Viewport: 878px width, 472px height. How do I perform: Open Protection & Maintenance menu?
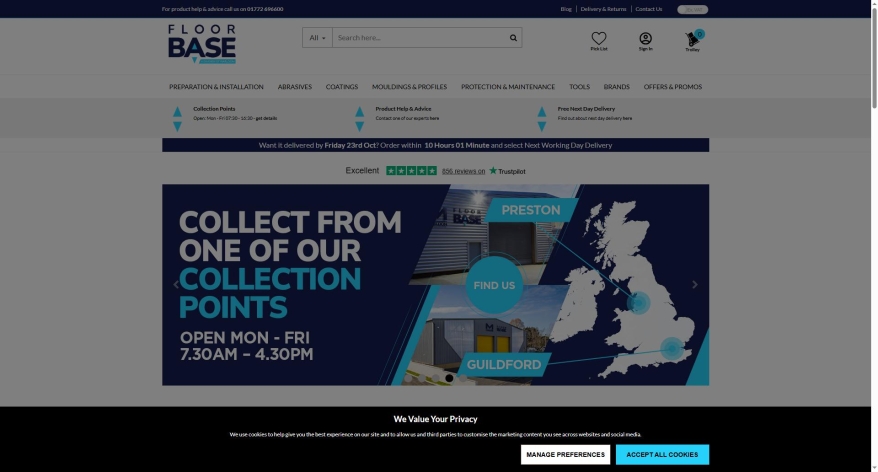tap(508, 87)
